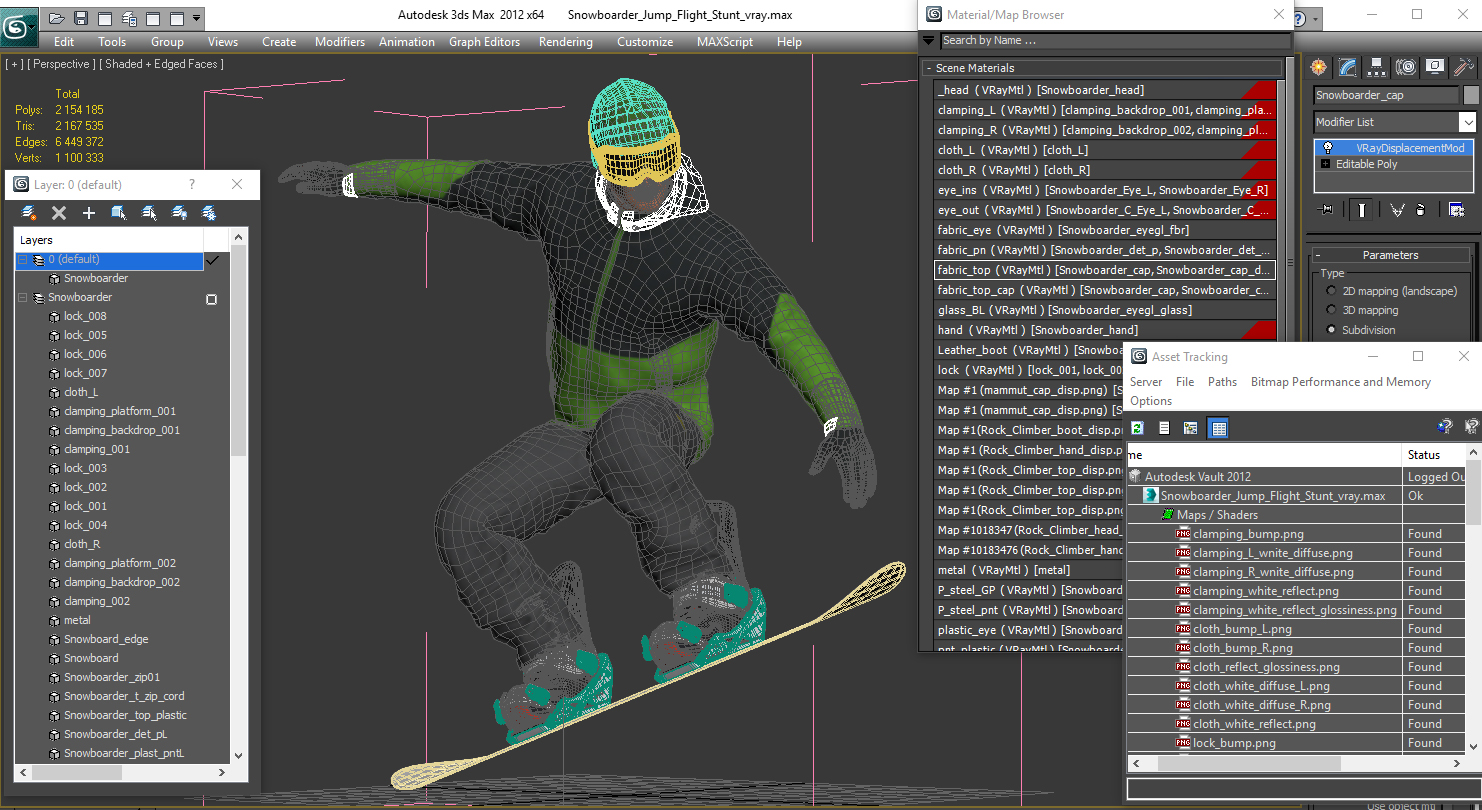Screen dimensions: 1482x810
Task: Collapse the Scene Materials group
Action: click(x=929, y=68)
